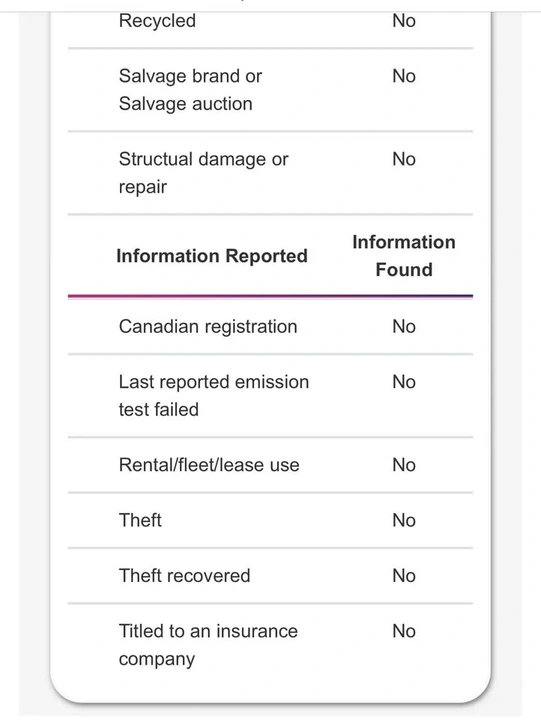Click the Recycled row label
Screen dimensions: 541x720
pyautogui.click(x=157, y=21)
